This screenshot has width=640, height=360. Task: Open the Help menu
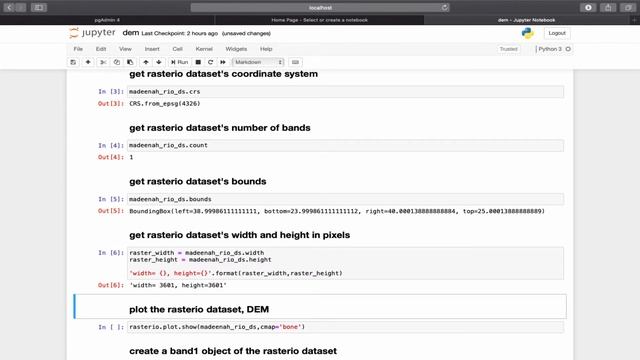click(x=266, y=49)
